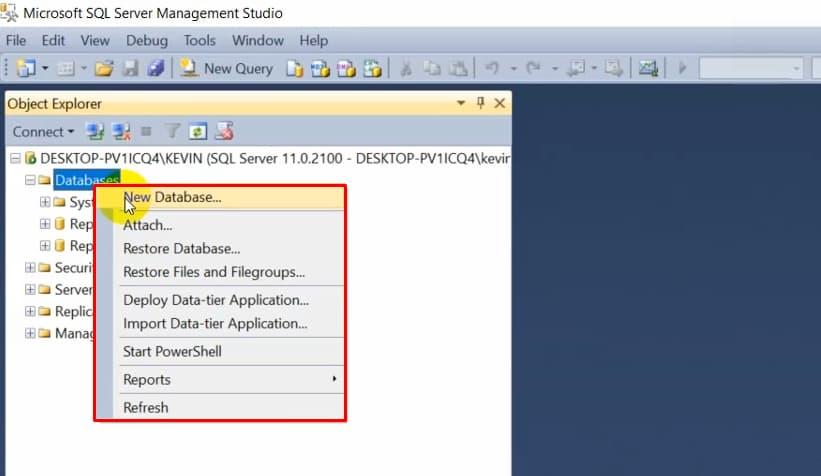821x476 pixels.
Task: Click the New Query button
Action: [x=226, y=69]
